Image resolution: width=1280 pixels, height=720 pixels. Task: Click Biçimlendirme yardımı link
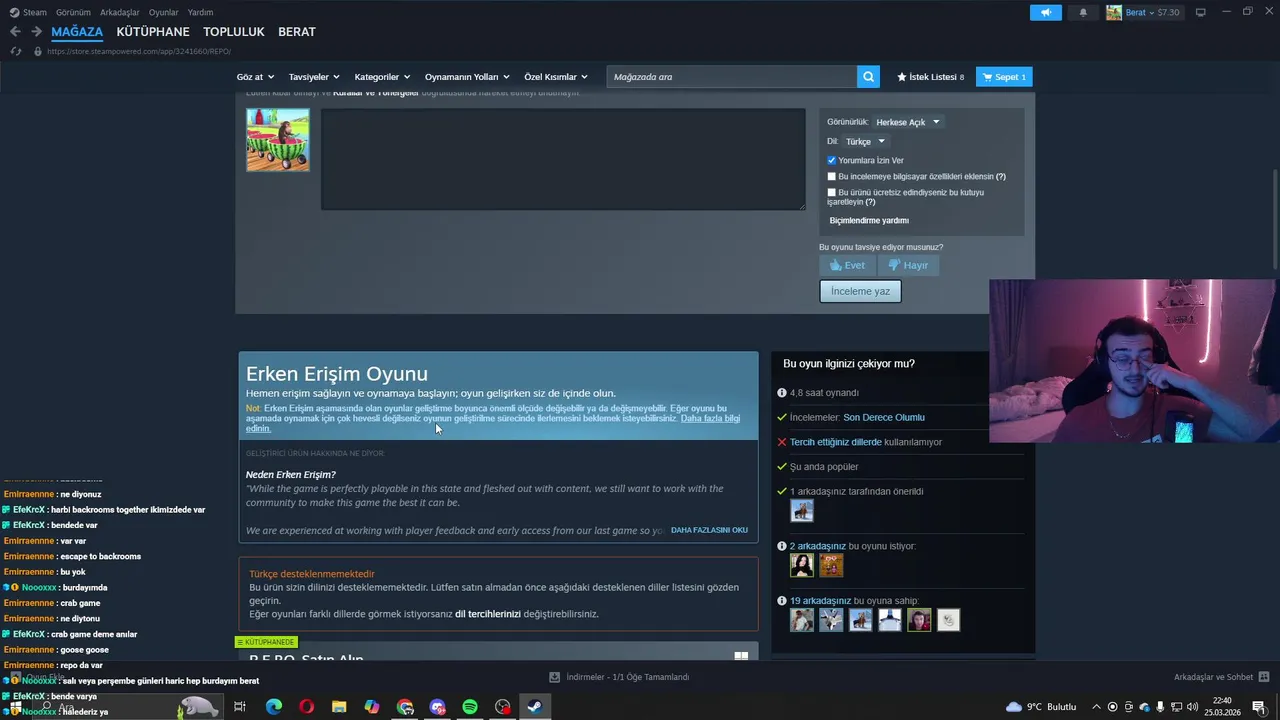pyautogui.click(x=869, y=220)
